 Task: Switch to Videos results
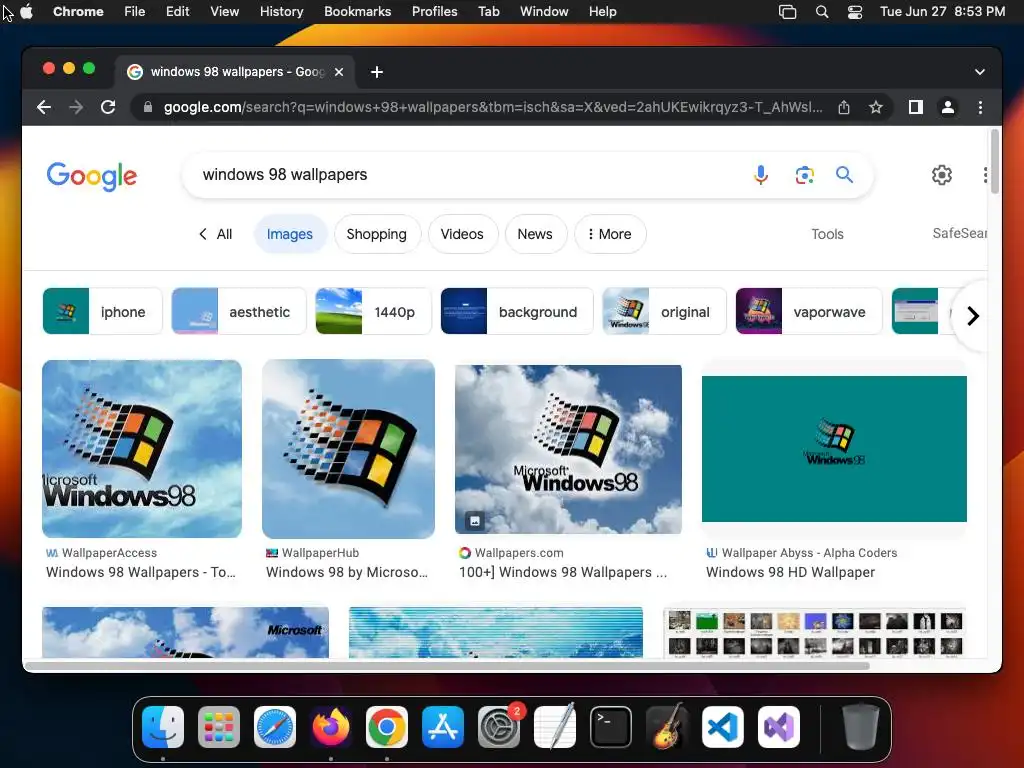tap(462, 234)
